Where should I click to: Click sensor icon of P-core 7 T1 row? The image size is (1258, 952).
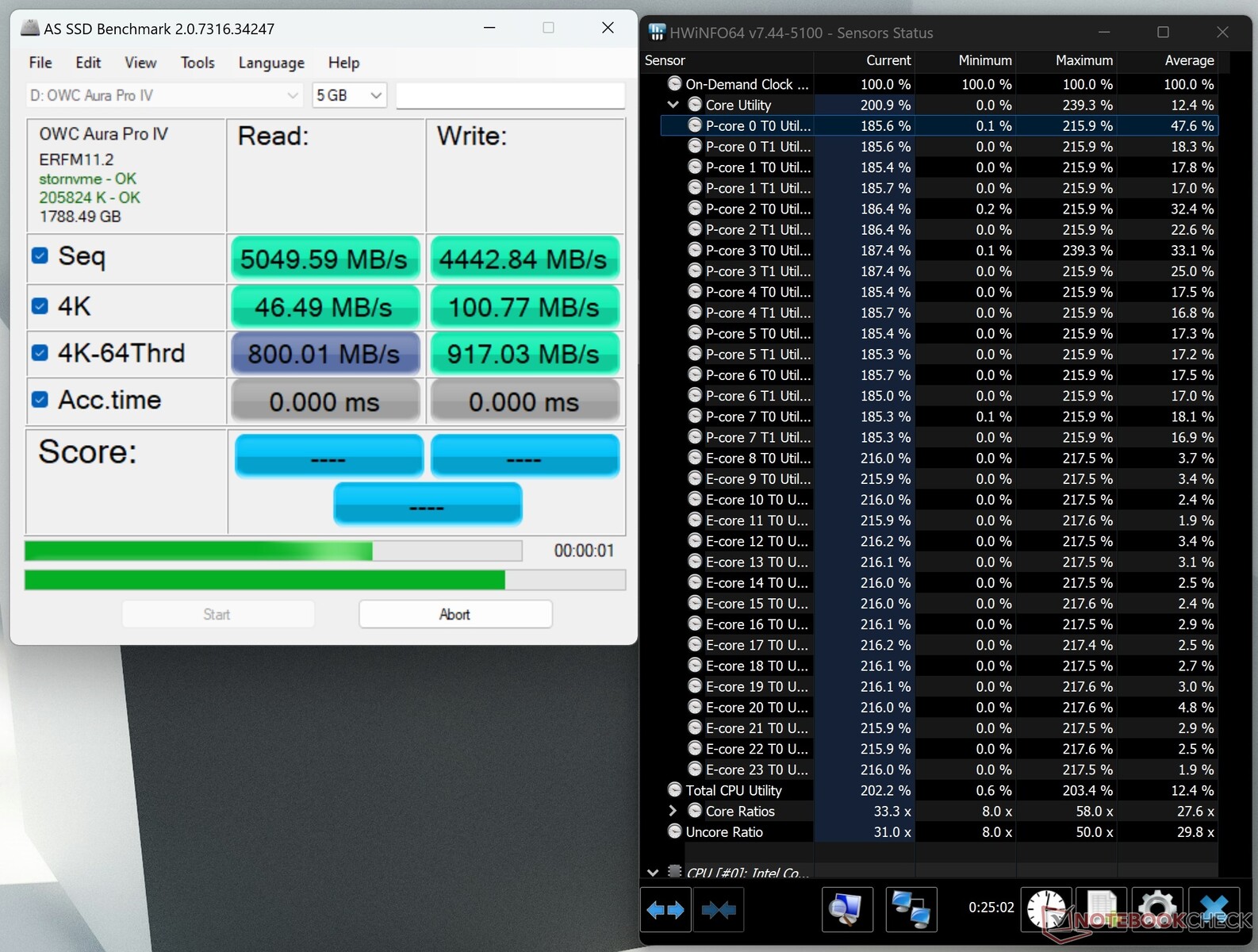695,437
